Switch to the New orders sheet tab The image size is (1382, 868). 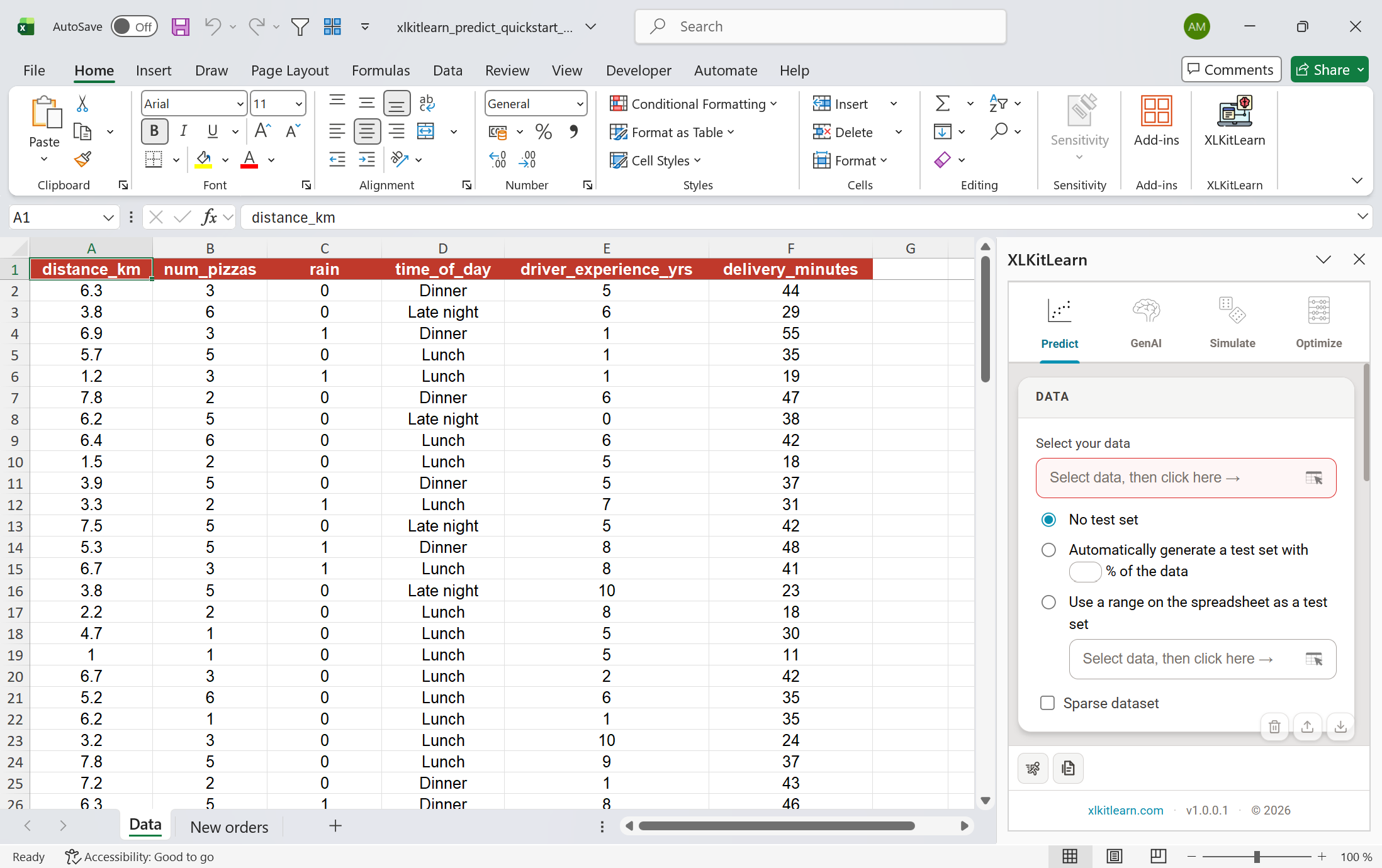(x=229, y=826)
